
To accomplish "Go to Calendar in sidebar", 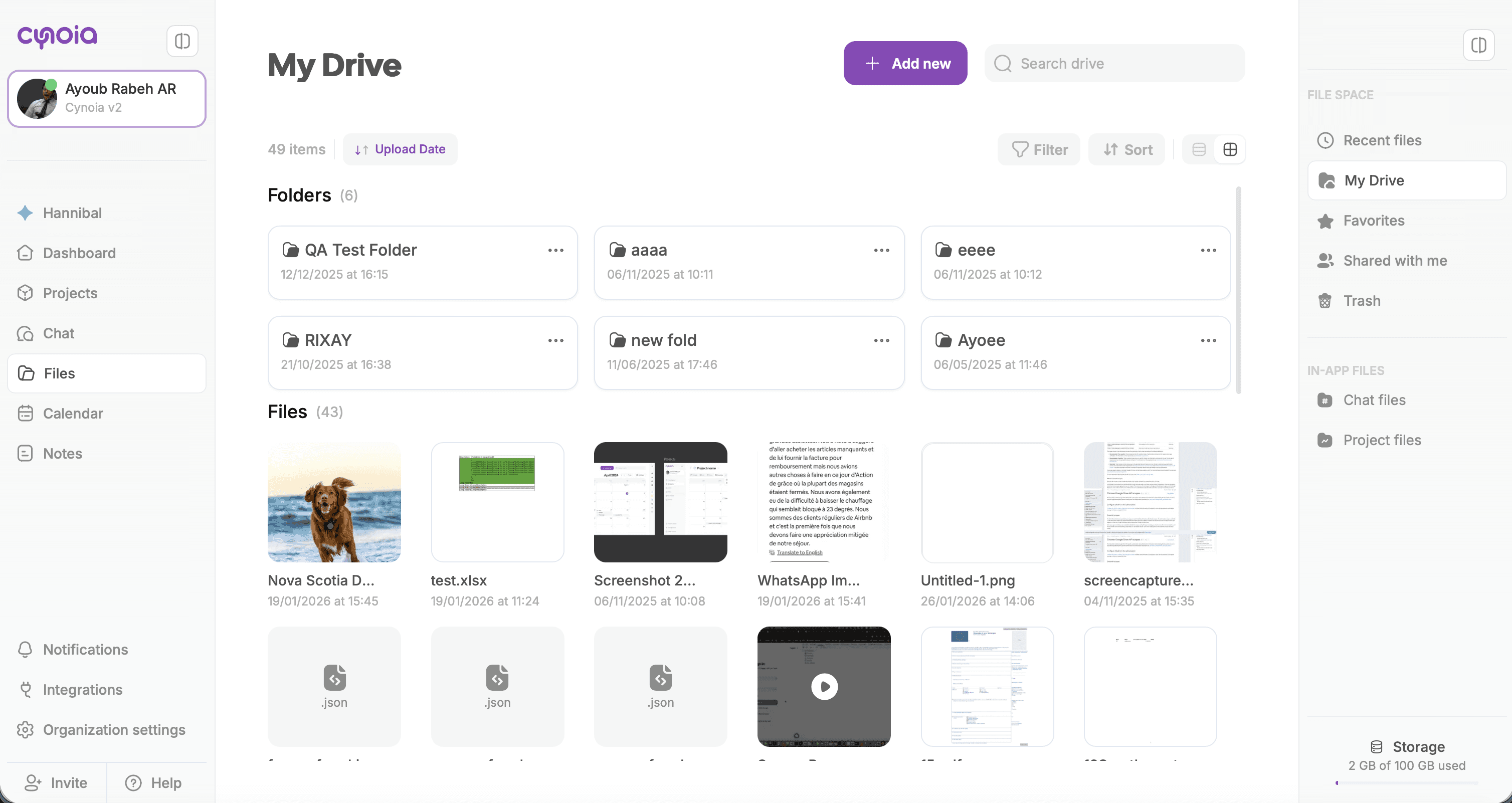I will point(72,413).
